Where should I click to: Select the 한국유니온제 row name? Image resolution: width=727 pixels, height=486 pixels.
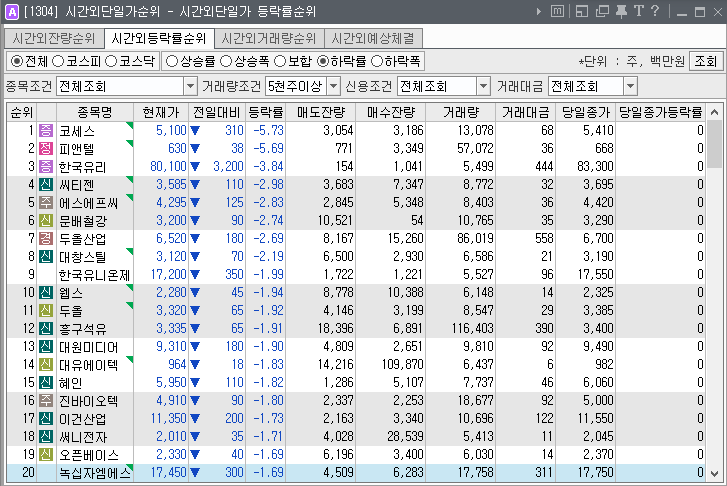click(95, 275)
